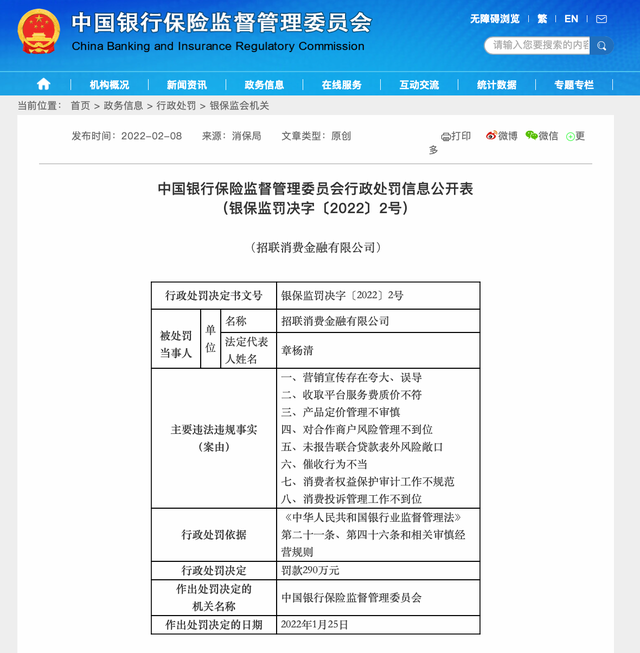Click the search magnifier button
This screenshot has height=653, width=640.
tap(601, 45)
